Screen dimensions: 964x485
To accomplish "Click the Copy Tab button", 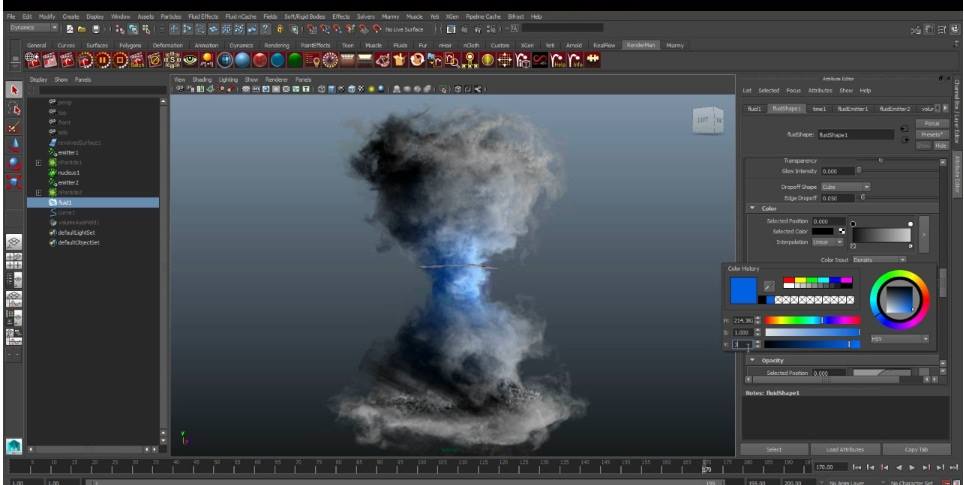I will click(x=916, y=449).
